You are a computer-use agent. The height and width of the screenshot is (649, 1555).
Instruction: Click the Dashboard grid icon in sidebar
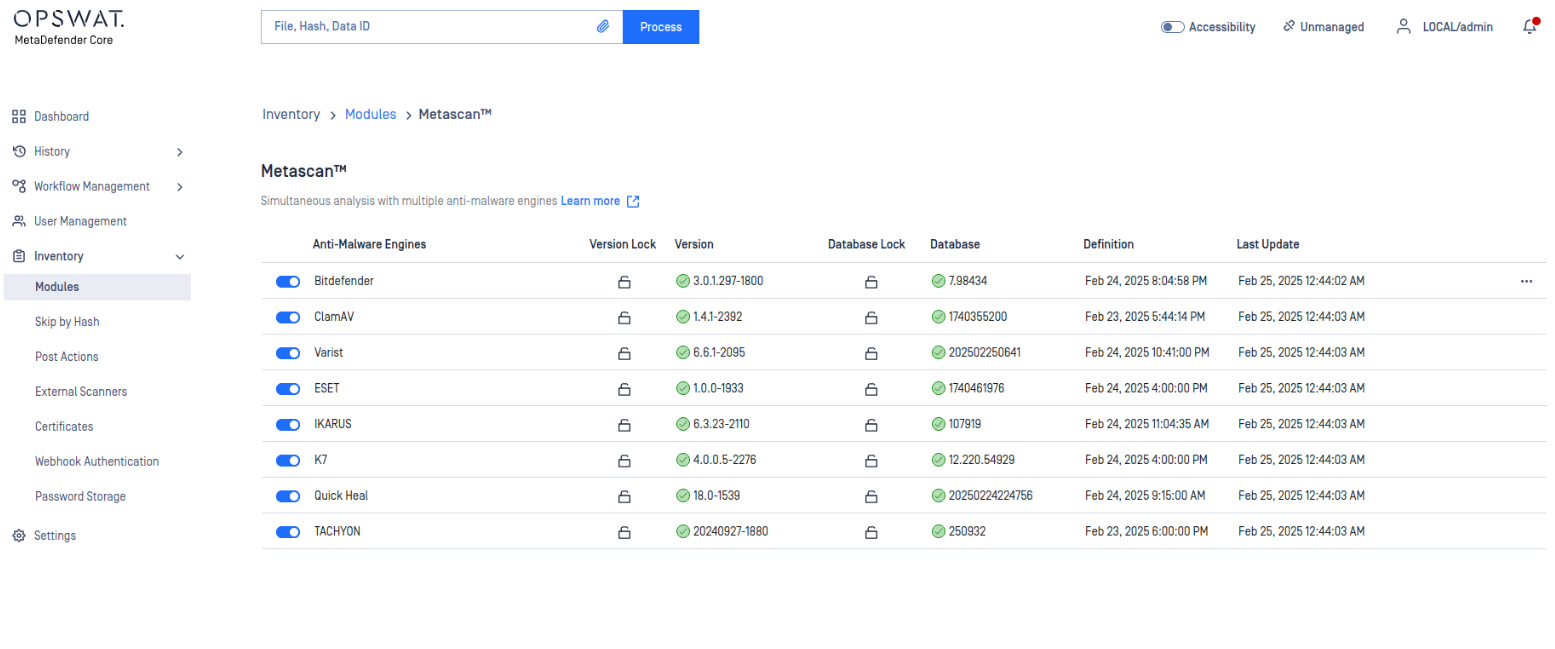[19, 116]
